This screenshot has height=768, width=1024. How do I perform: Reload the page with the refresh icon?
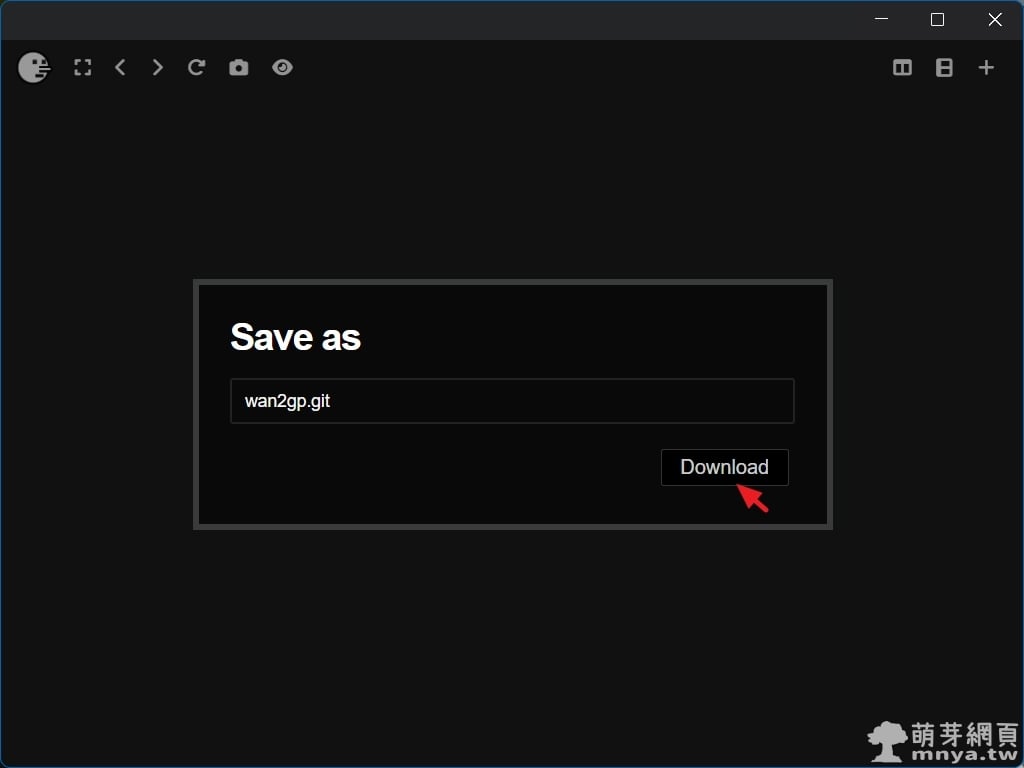pyautogui.click(x=197, y=68)
